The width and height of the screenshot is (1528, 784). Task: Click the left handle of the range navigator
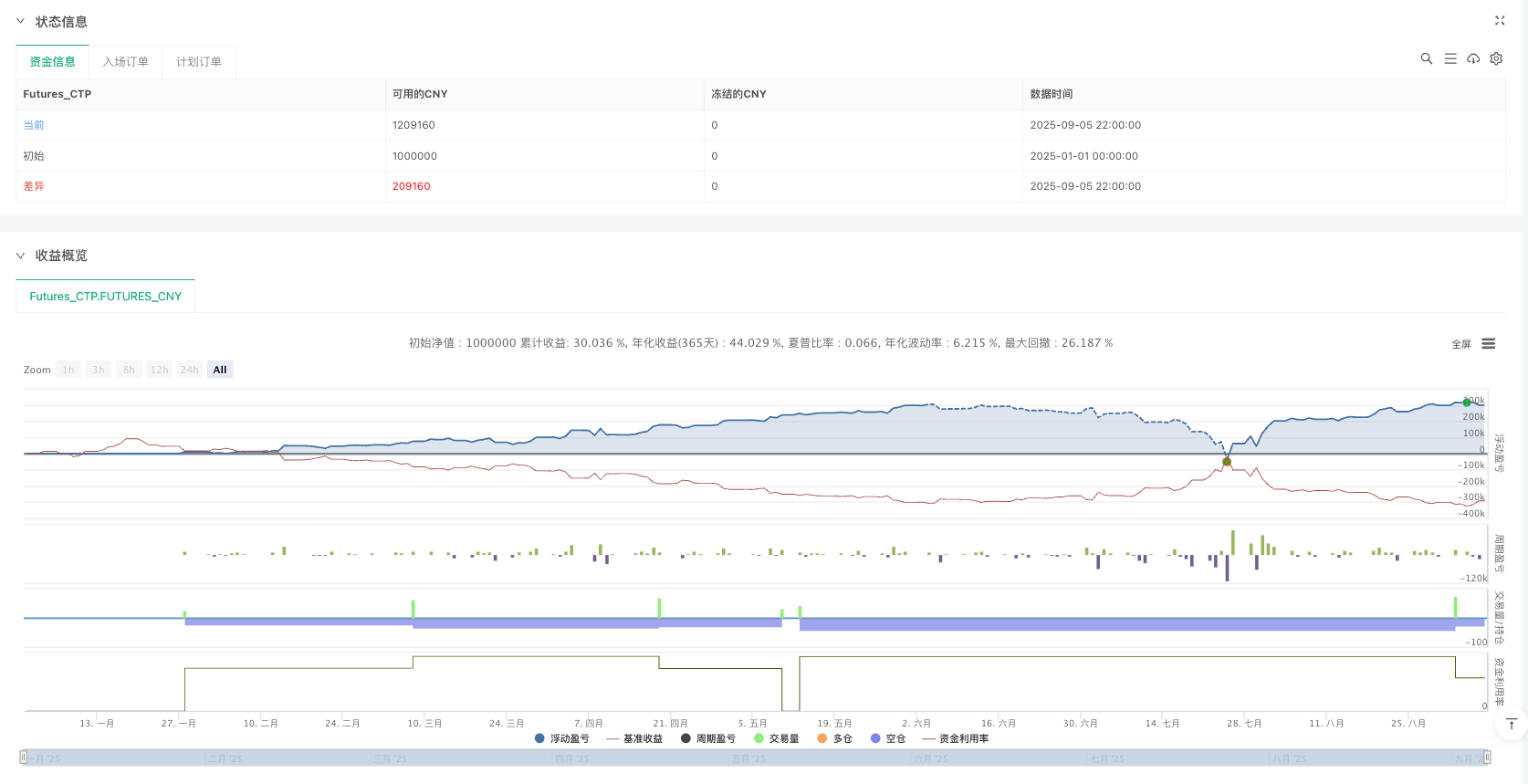click(24, 757)
